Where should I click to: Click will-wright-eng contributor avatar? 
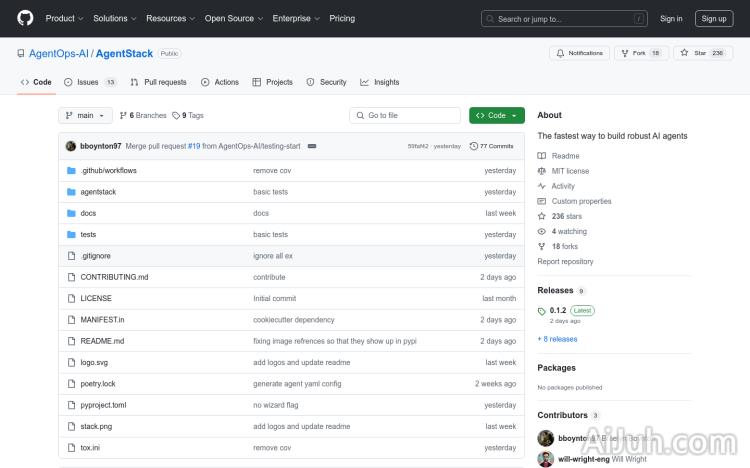pos(545,459)
